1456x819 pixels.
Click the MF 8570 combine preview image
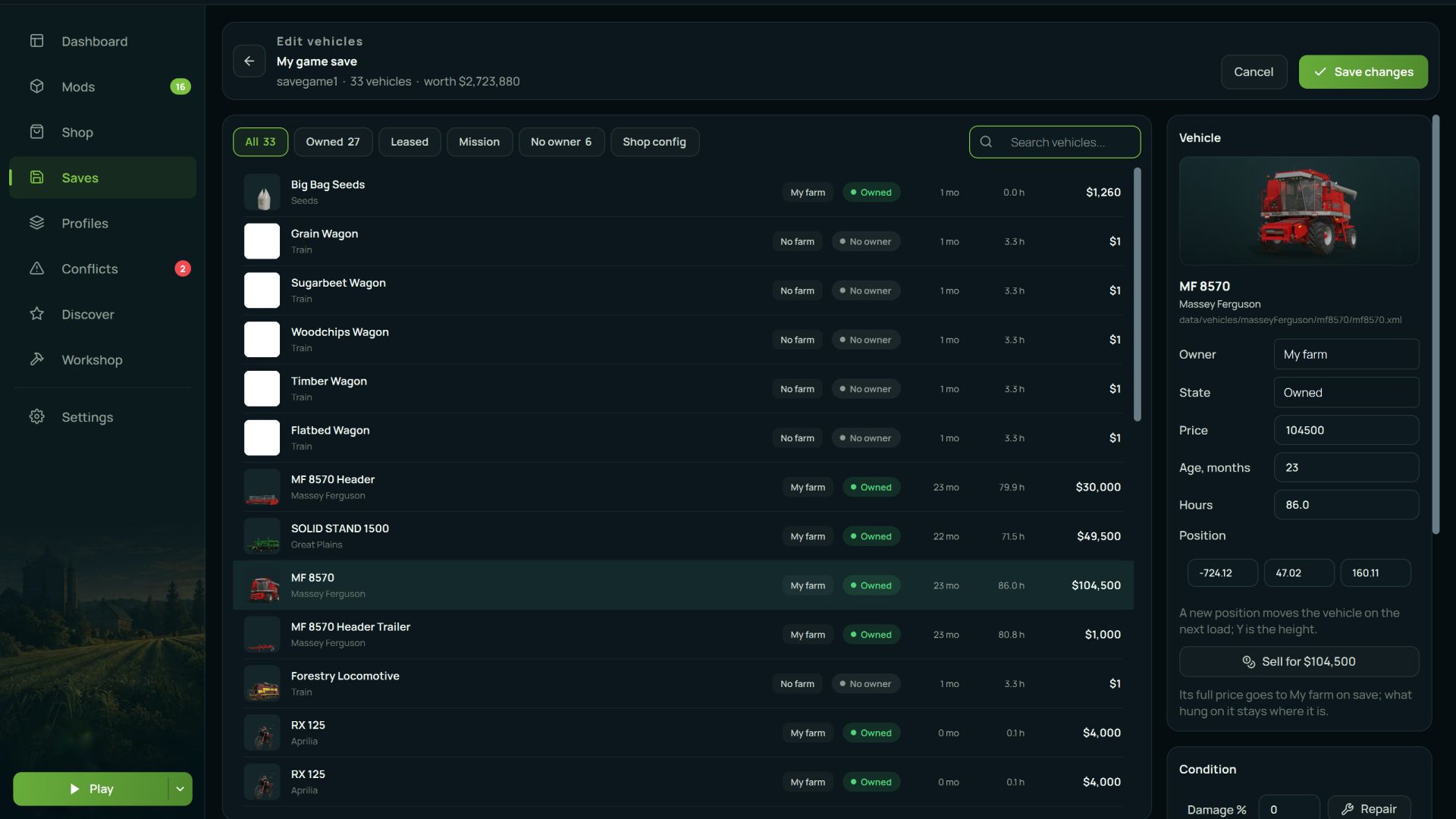[x=1298, y=211]
